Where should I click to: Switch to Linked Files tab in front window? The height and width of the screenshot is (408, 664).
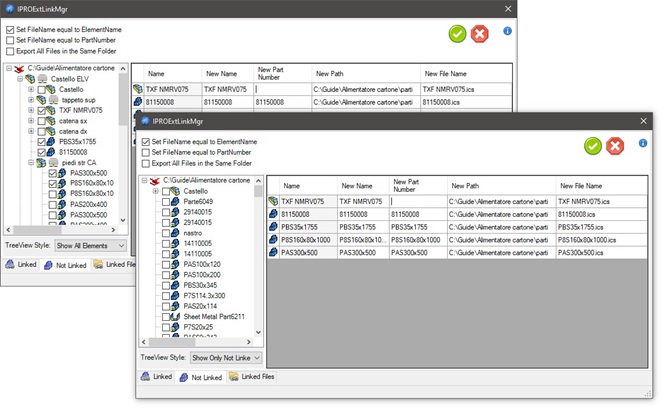(252, 377)
